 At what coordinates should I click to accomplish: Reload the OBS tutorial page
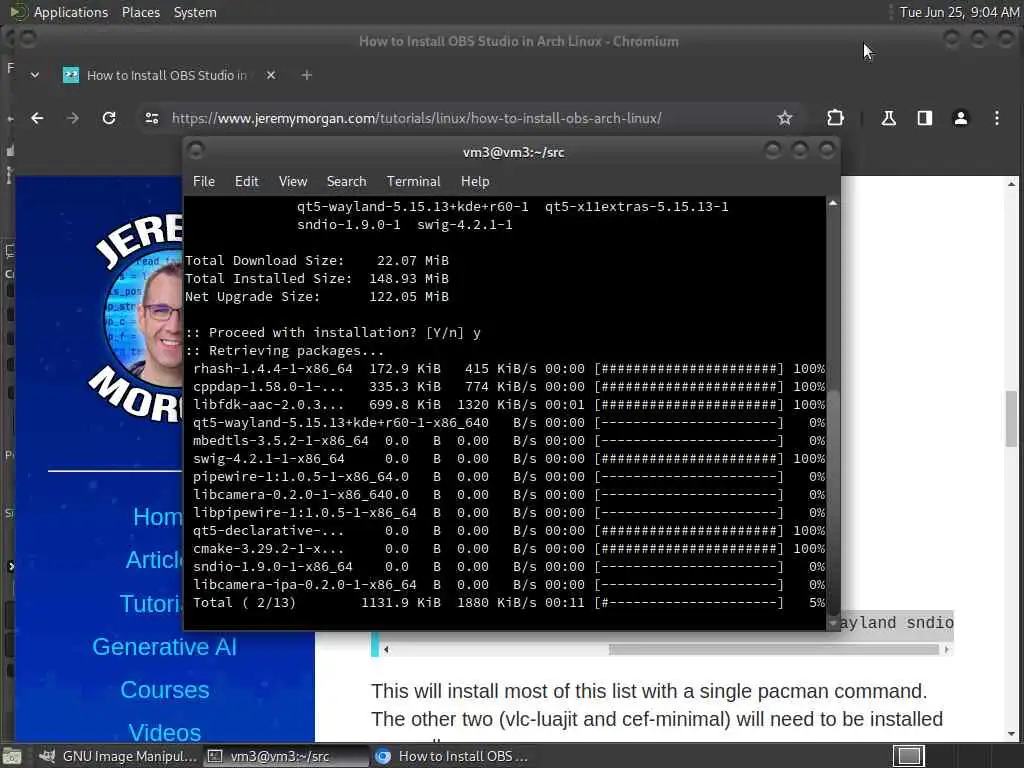coord(109,118)
